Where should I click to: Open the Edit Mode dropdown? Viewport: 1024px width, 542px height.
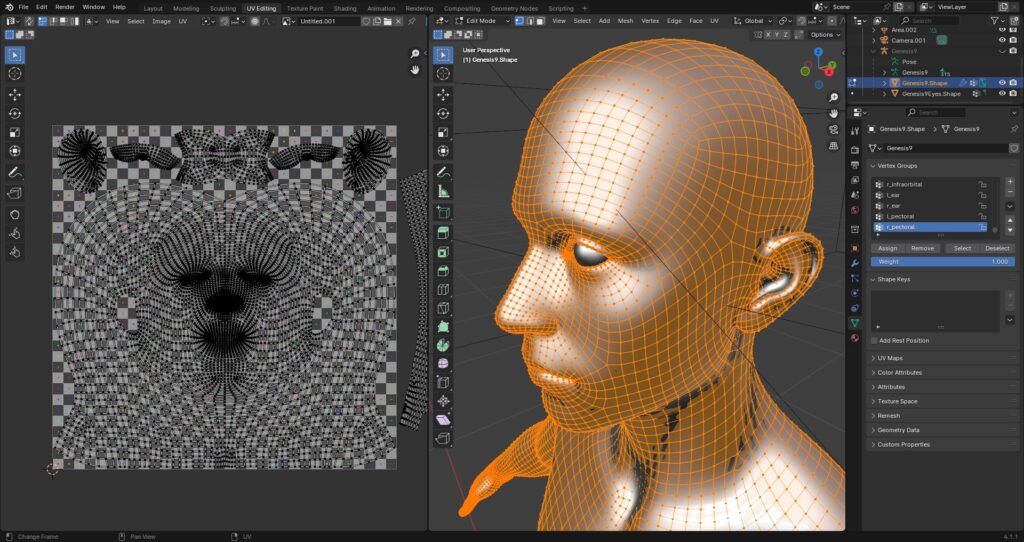tap(482, 21)
